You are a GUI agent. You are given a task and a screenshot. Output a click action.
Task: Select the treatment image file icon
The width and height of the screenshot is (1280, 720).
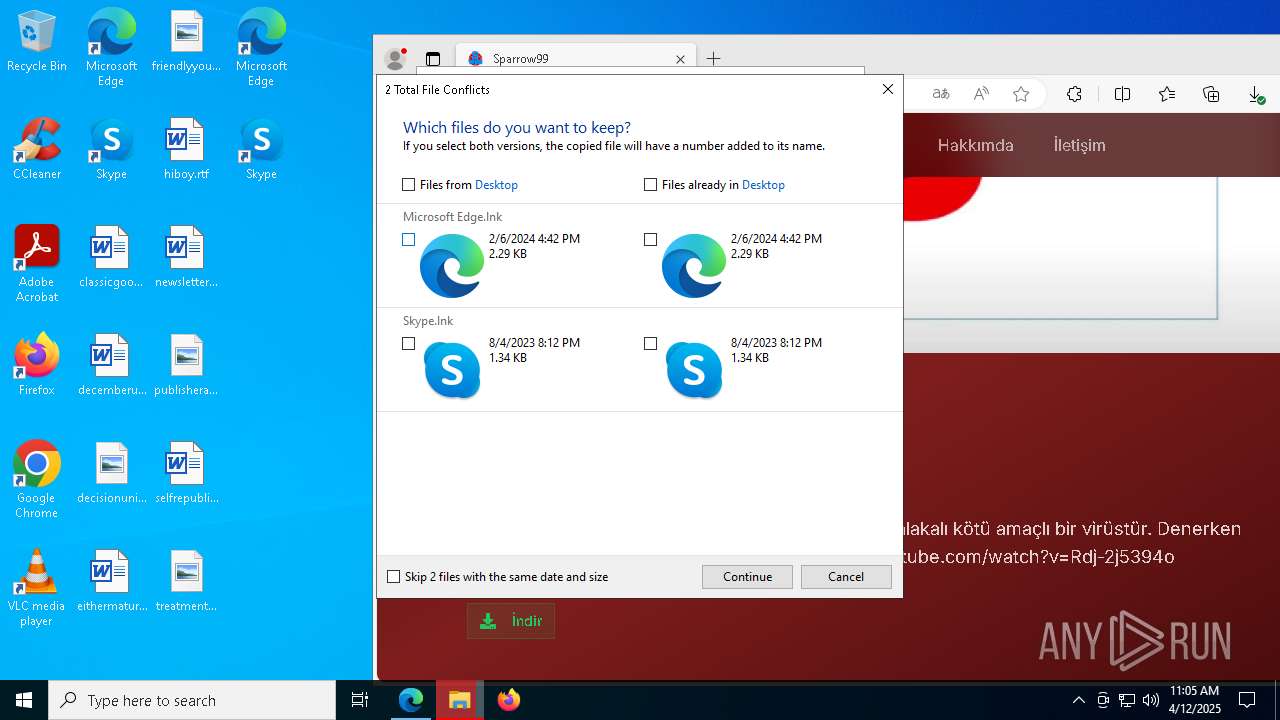(186, 582)
